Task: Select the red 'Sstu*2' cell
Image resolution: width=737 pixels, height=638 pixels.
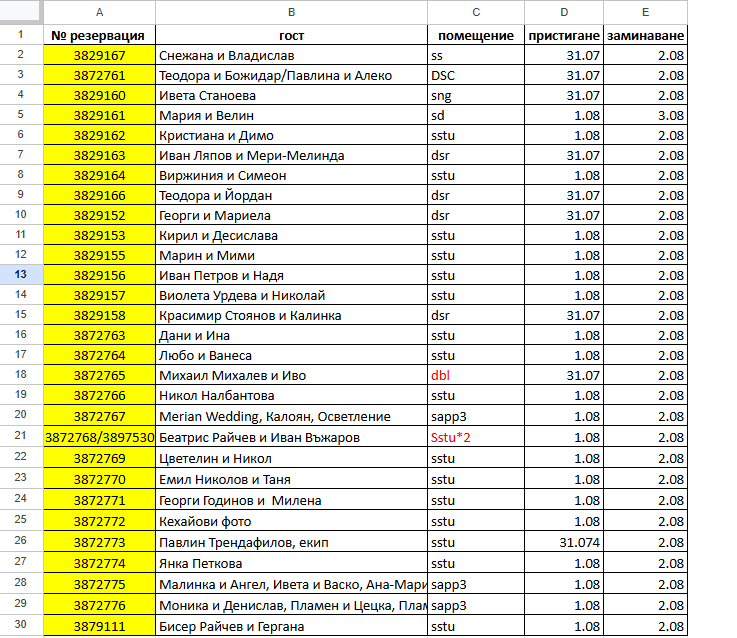Action: [476, 437]
